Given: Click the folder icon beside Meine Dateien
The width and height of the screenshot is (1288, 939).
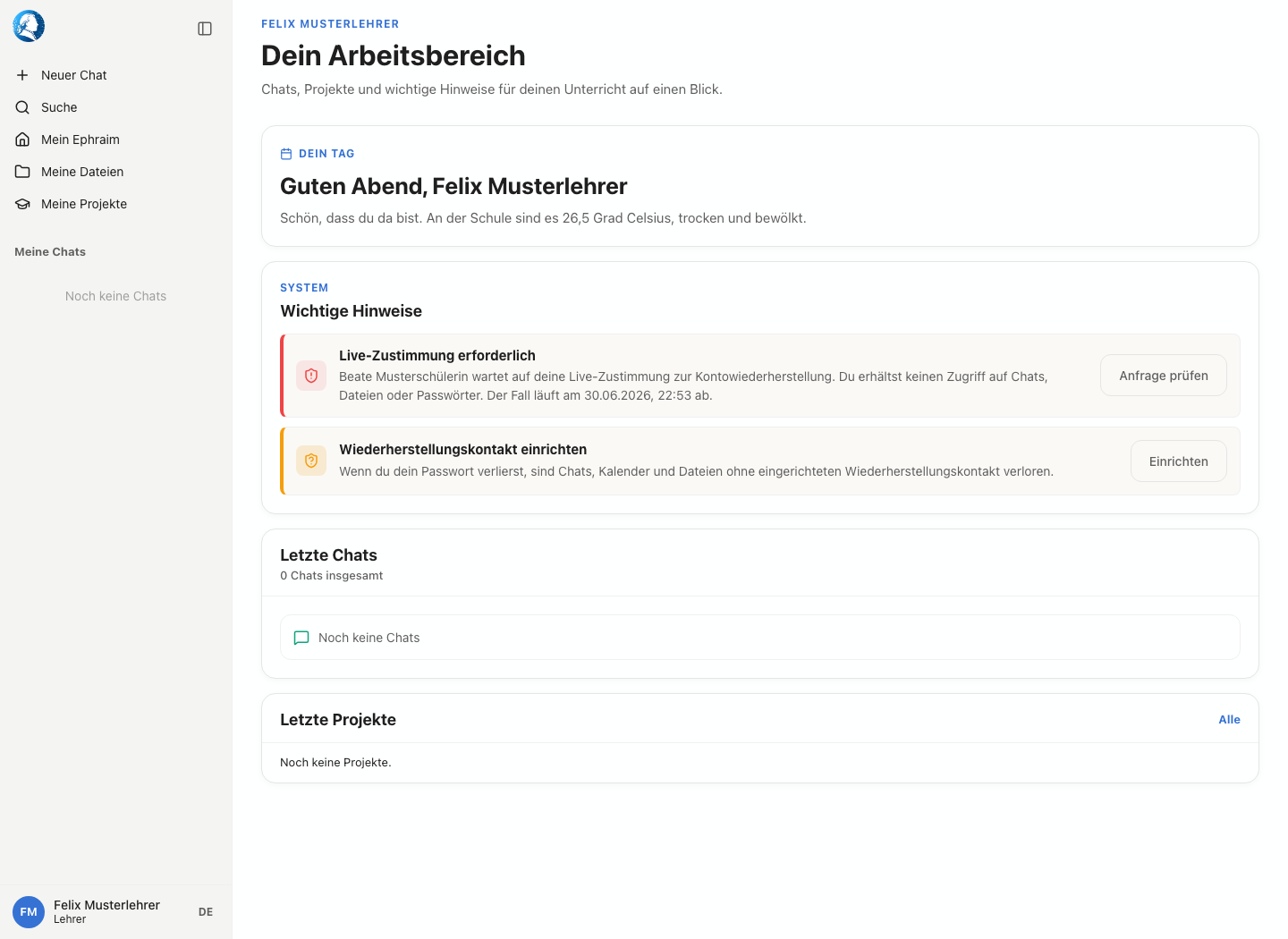Looking at the screenshot, I should tap(22, 172).
